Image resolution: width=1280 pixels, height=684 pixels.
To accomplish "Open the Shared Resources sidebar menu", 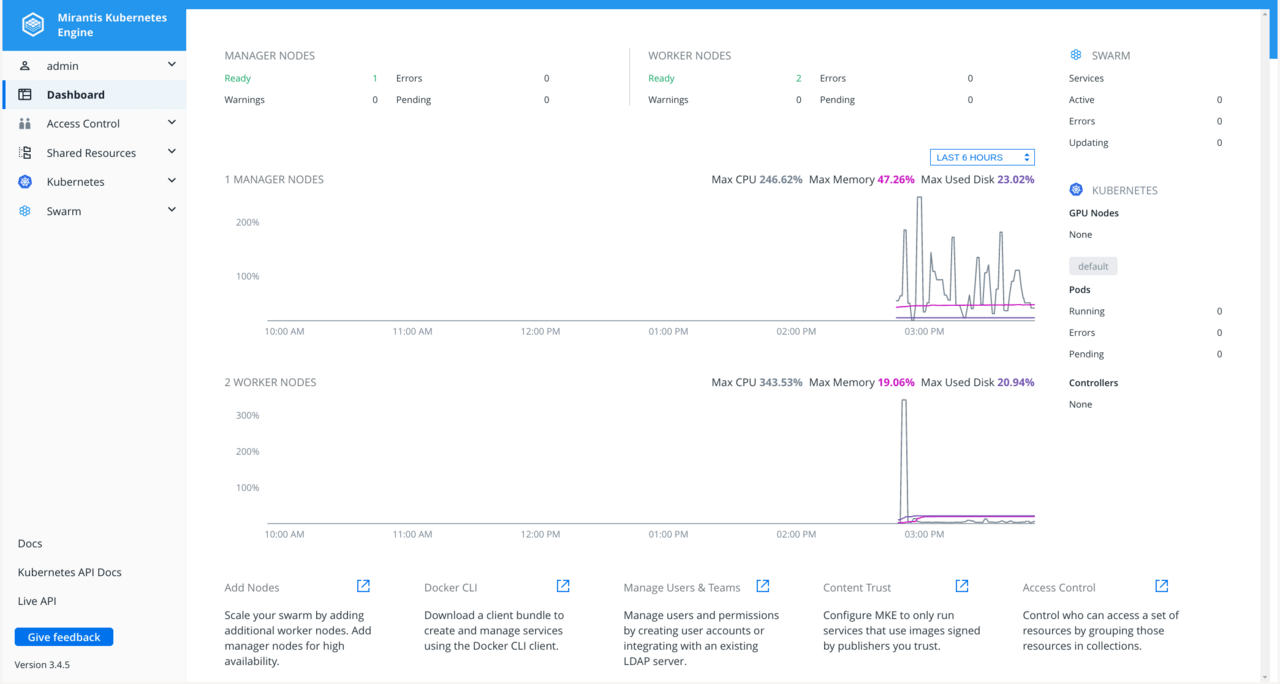I will point(94,153).
